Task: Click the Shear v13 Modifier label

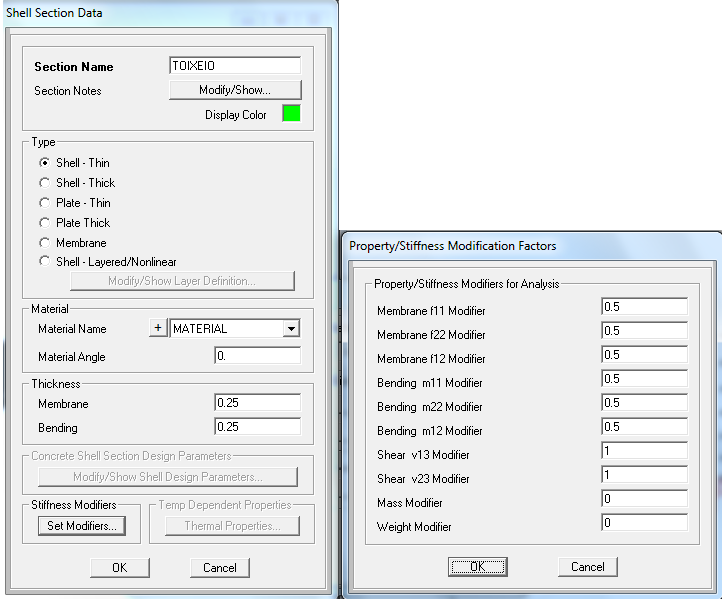Action: click(x=423, y=455)
